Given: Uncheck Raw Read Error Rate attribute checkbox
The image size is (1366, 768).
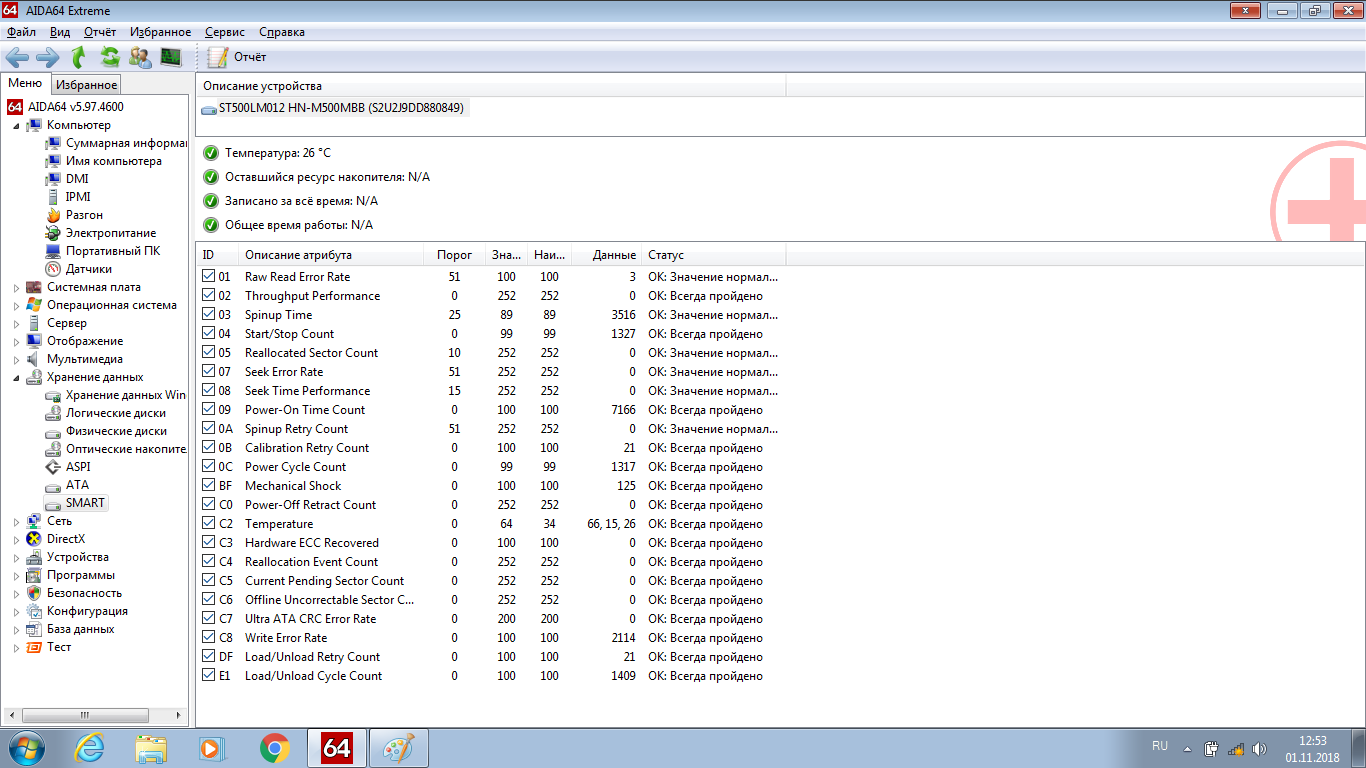Looking at the screenshot, I should (208, 276).
